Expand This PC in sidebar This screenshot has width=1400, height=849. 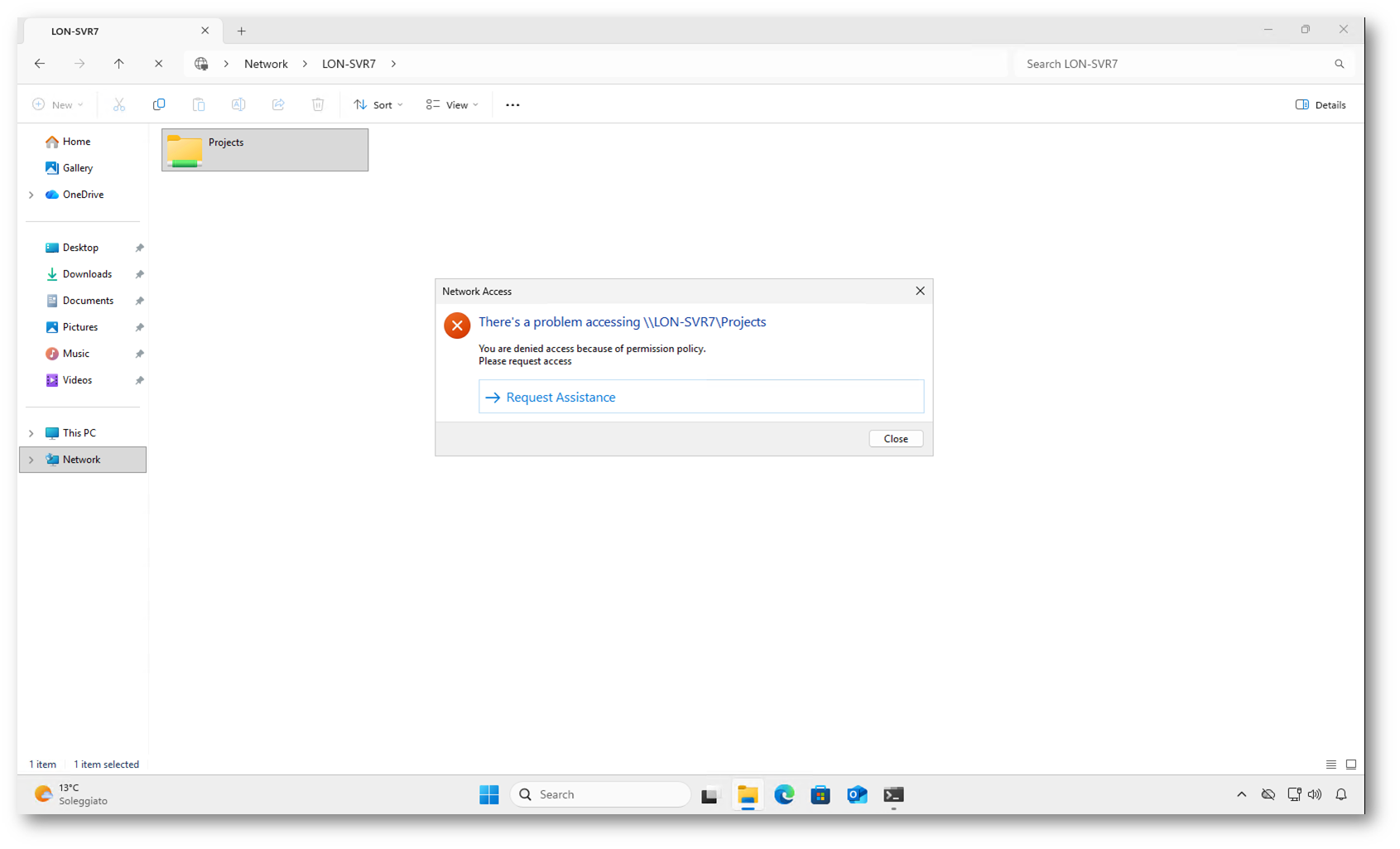(31, 433)
